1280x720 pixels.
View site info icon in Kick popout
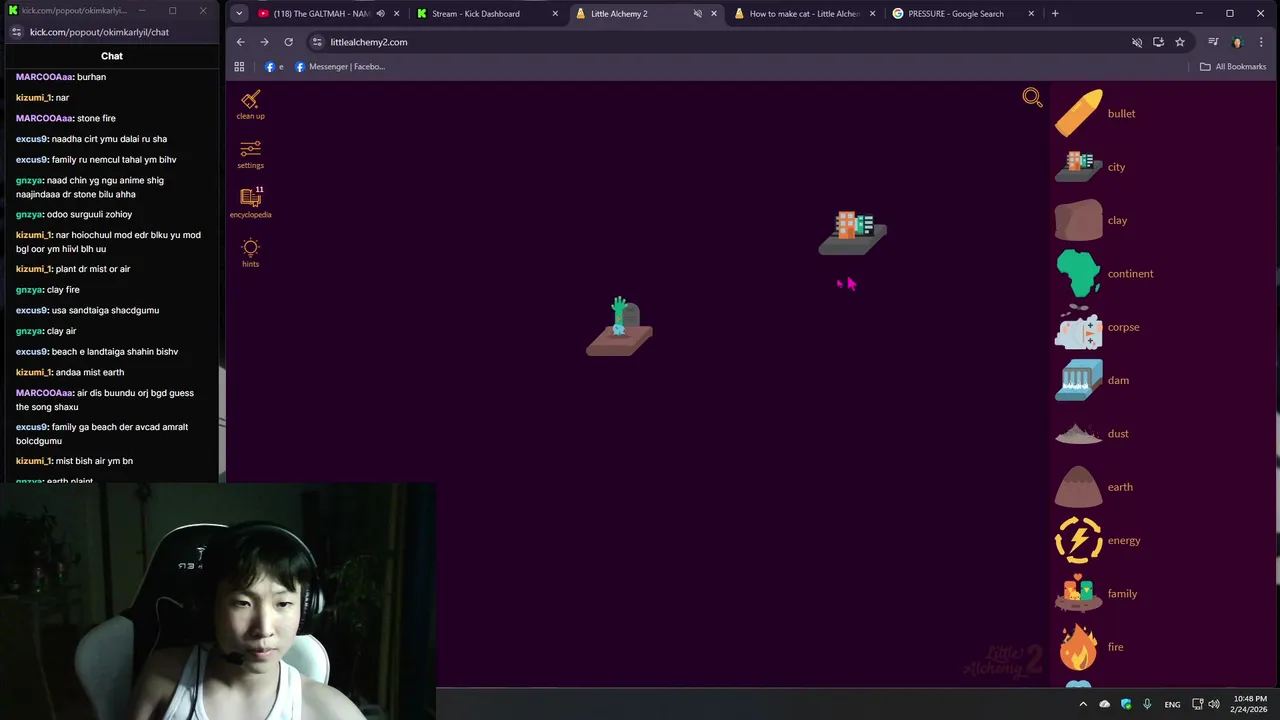[15, 32]
